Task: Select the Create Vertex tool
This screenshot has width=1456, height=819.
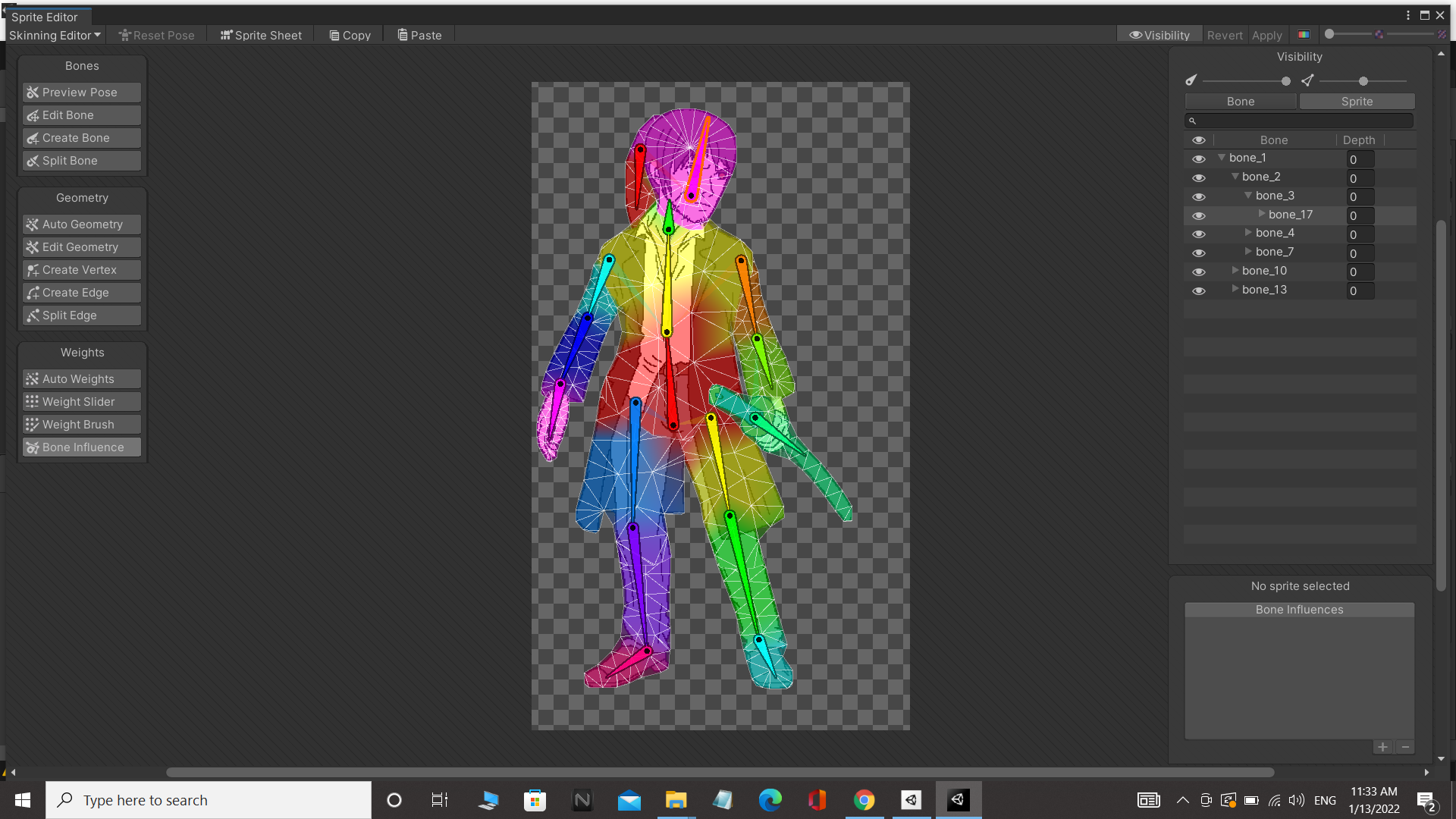Action: (x=82, y=270)
